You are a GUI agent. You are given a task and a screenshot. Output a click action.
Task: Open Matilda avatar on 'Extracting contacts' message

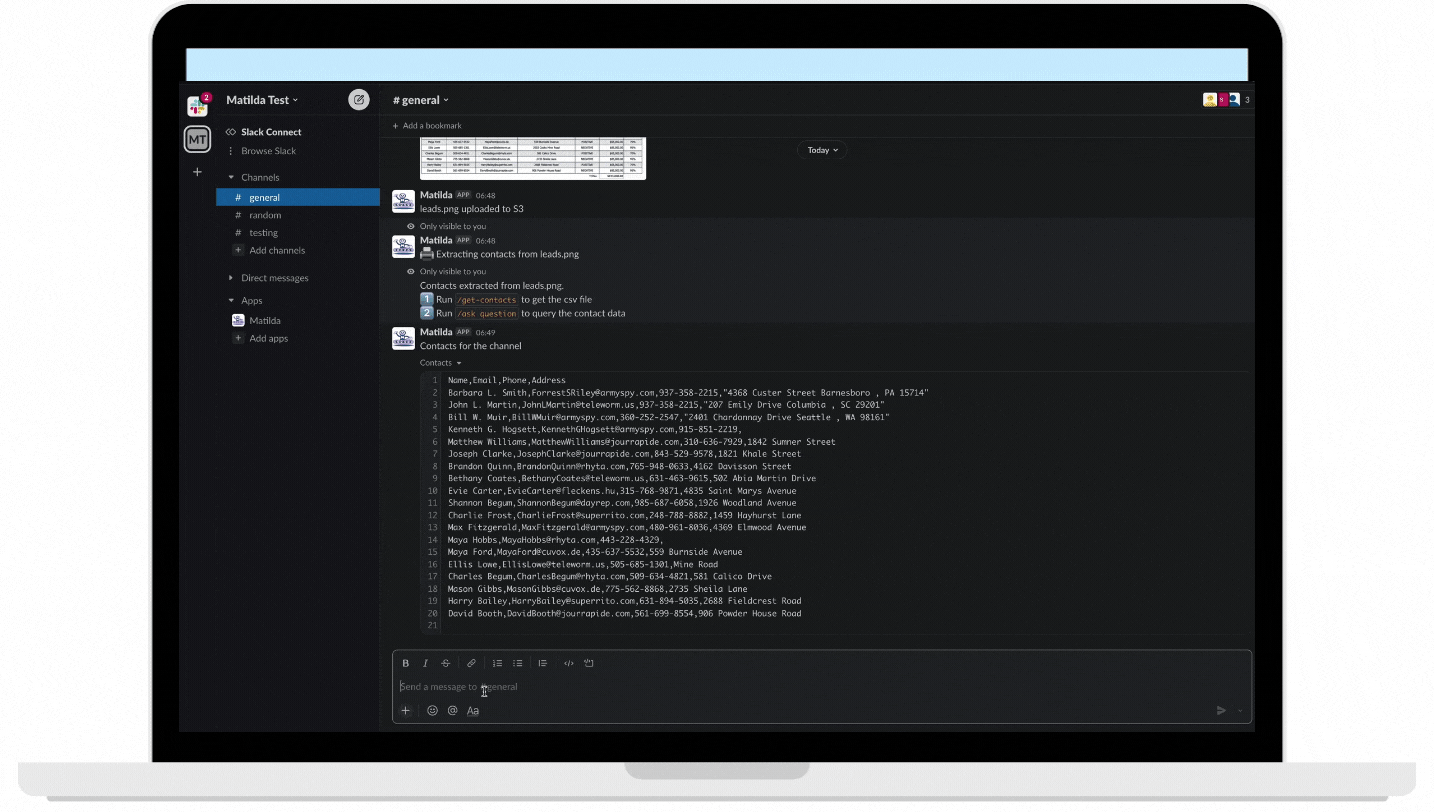pos(403,246)
